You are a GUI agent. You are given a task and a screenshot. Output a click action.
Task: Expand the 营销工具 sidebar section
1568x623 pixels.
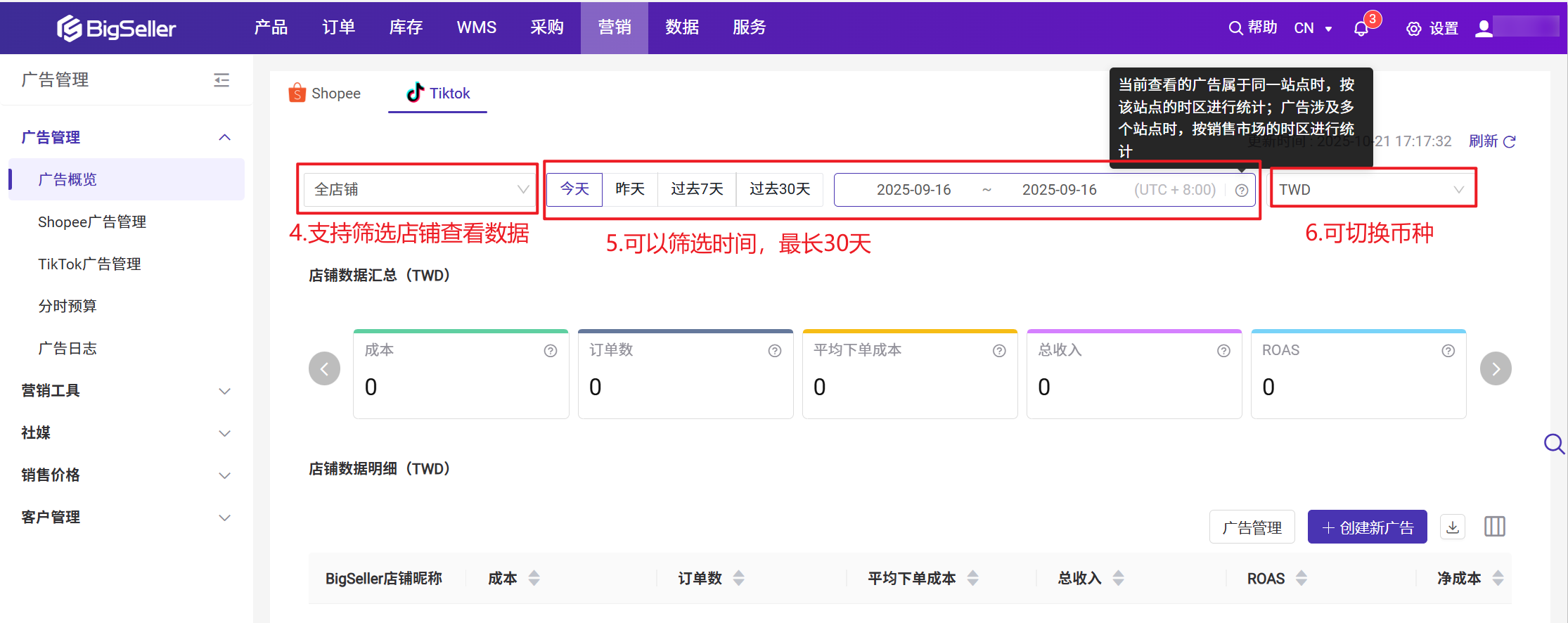(x=126, y=391)
